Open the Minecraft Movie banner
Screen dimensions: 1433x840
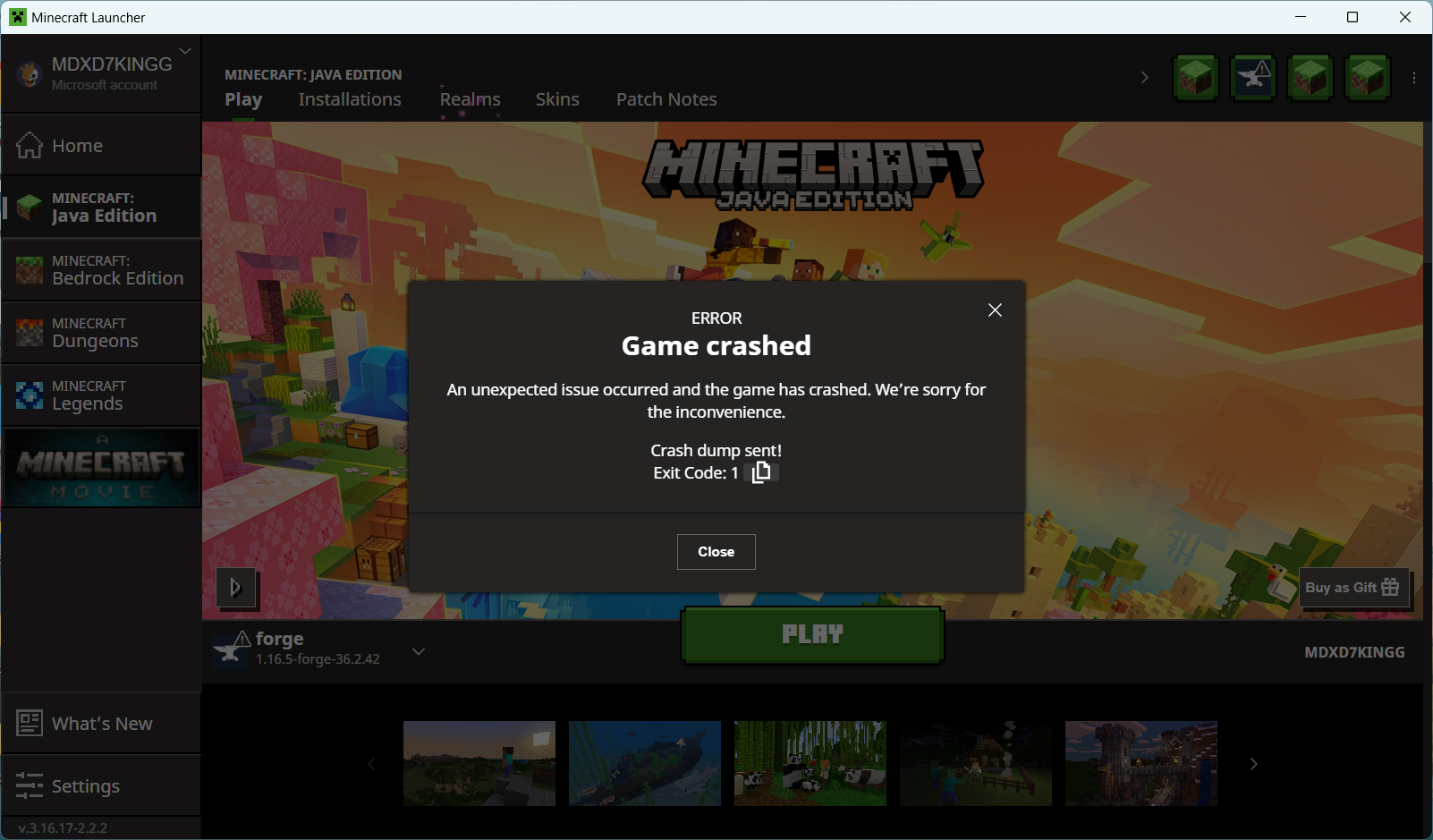pyautogui.click(x=101, y=467)
